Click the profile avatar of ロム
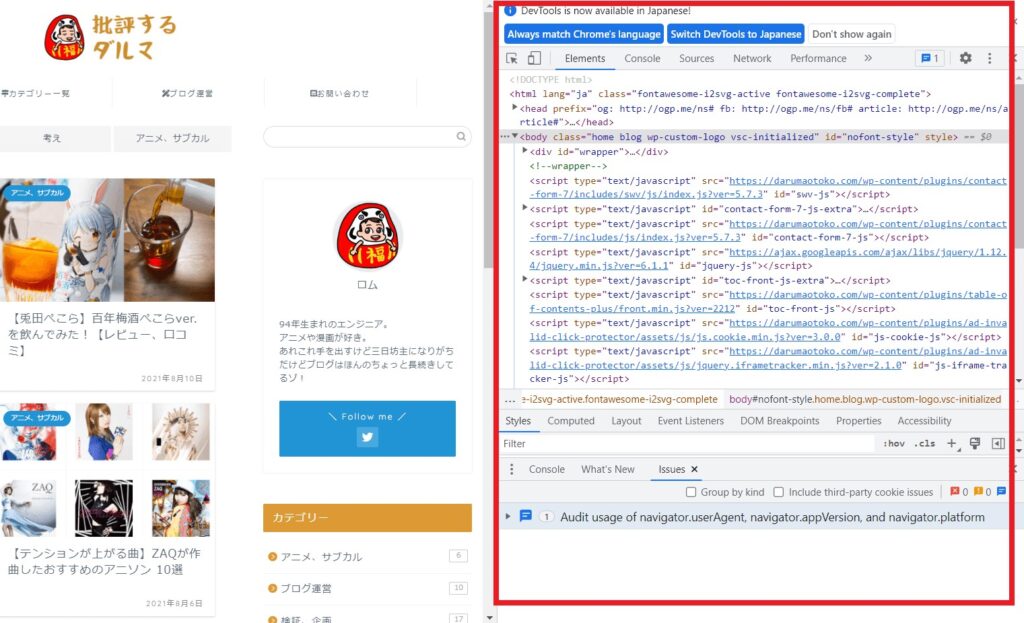This screenshot has width=1024, height=623. click(368, 236)
